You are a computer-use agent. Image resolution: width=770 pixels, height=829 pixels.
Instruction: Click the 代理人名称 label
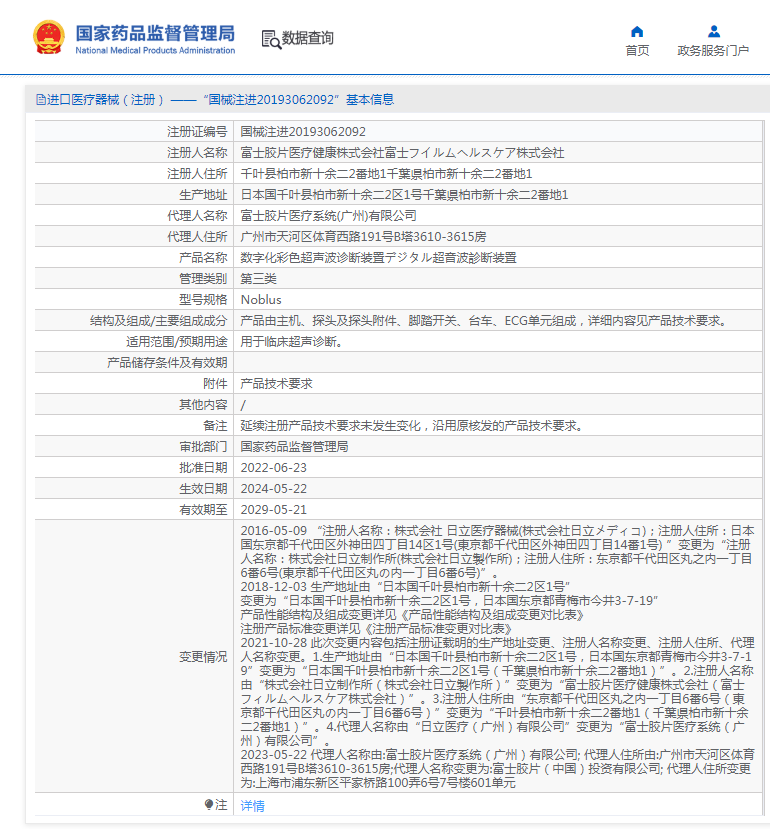pos(197,216)
